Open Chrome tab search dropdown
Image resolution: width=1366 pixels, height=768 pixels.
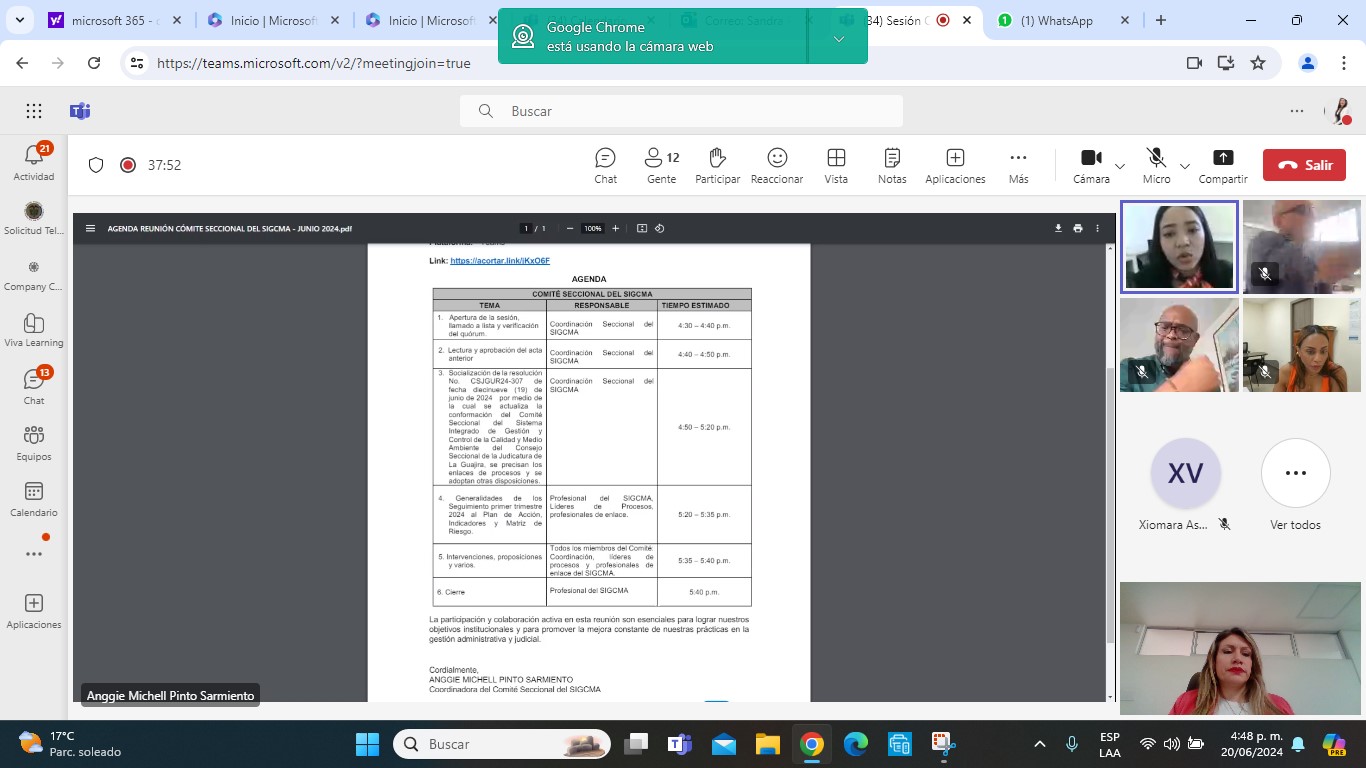(22, 20)
